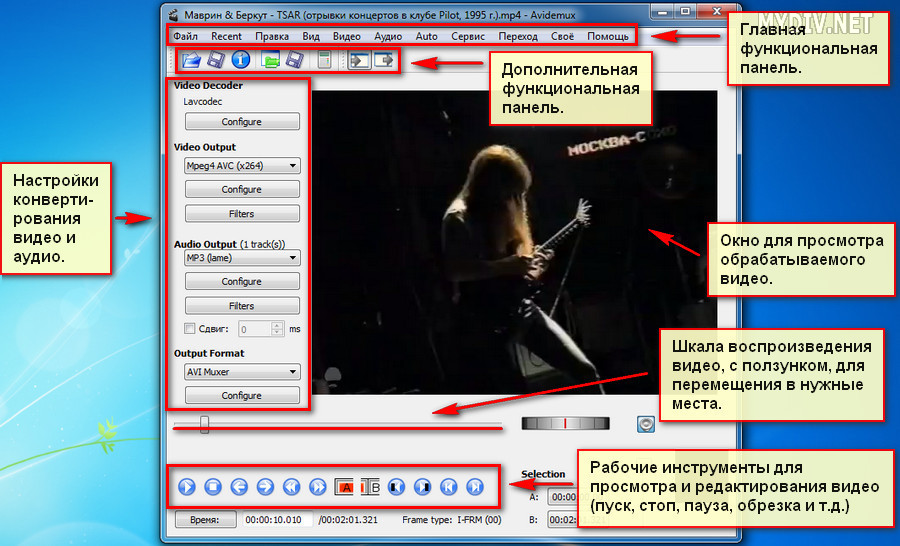This screenshot has width=900, height=546.
Task: Enable the Сдвиг audio shift checkbox
Action: point(189,328)
